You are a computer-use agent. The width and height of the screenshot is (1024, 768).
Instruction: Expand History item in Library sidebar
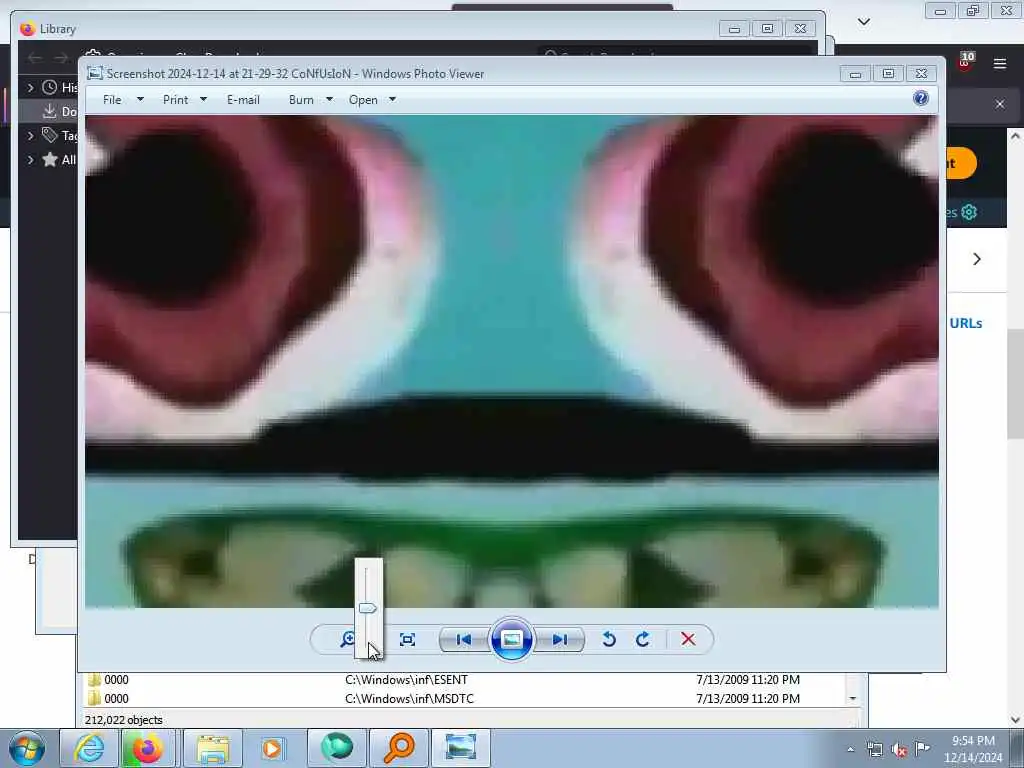pos(31,87)
